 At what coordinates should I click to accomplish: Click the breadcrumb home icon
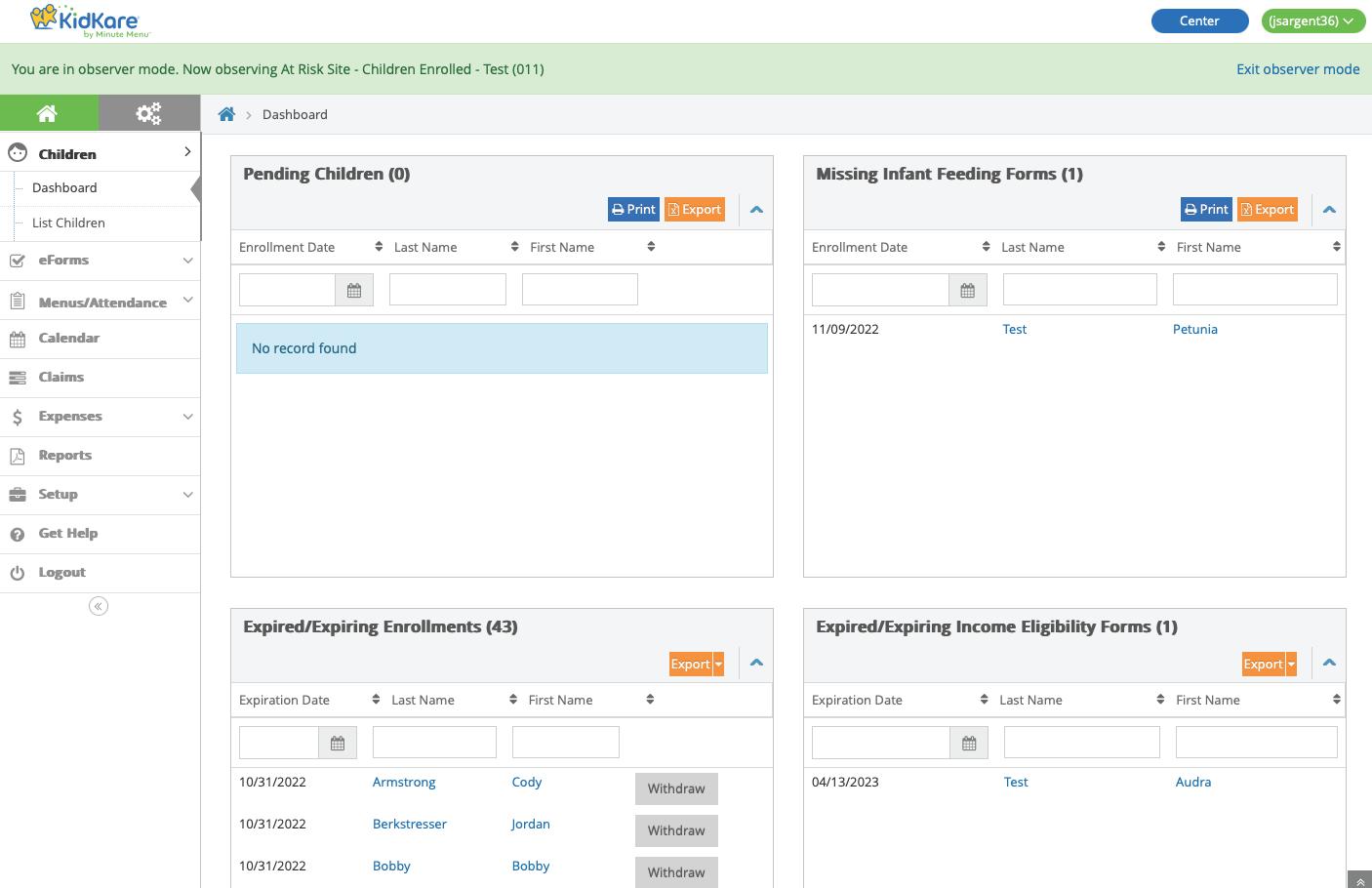[x=226, y=114]
